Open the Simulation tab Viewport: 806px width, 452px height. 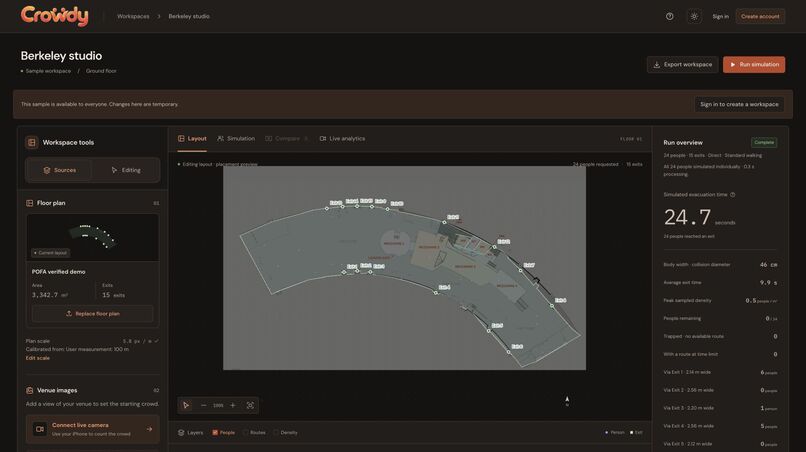click(x=236, y=139)
